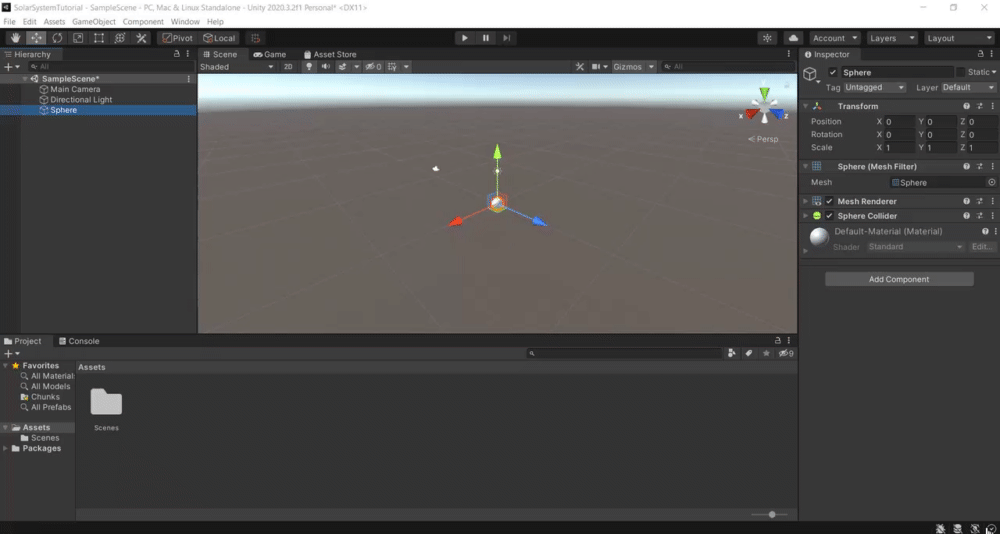This screenshot has width=1000, height=534.
Task: Open Transform component options menu
Action: pos(992,107)
